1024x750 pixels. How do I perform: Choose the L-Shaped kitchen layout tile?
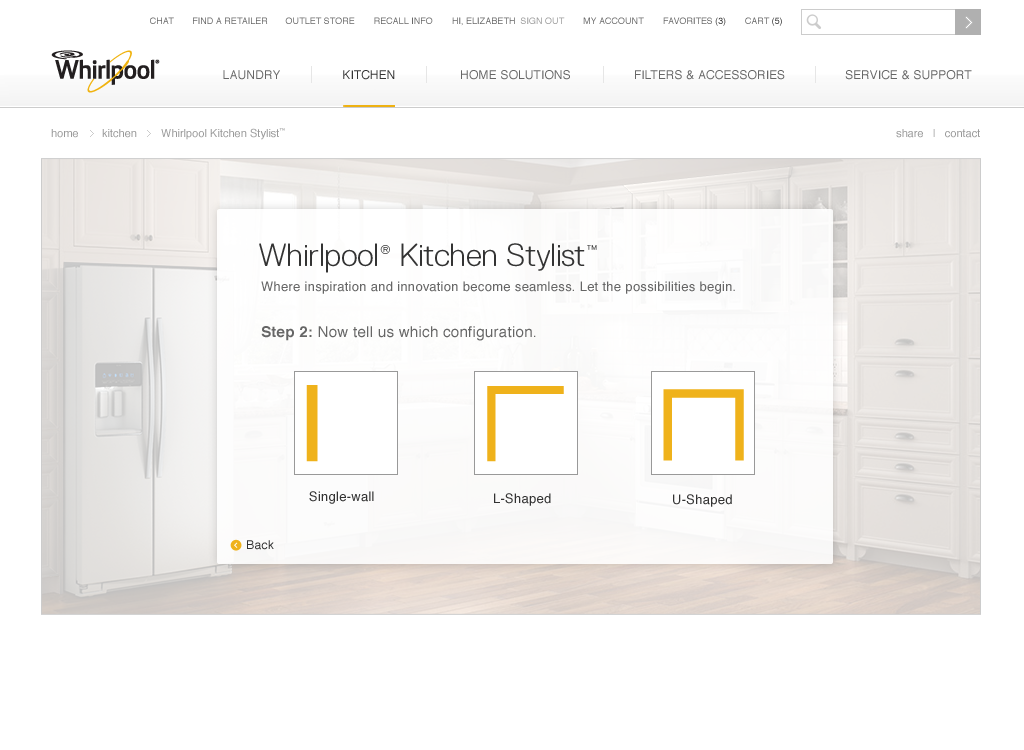526,423
